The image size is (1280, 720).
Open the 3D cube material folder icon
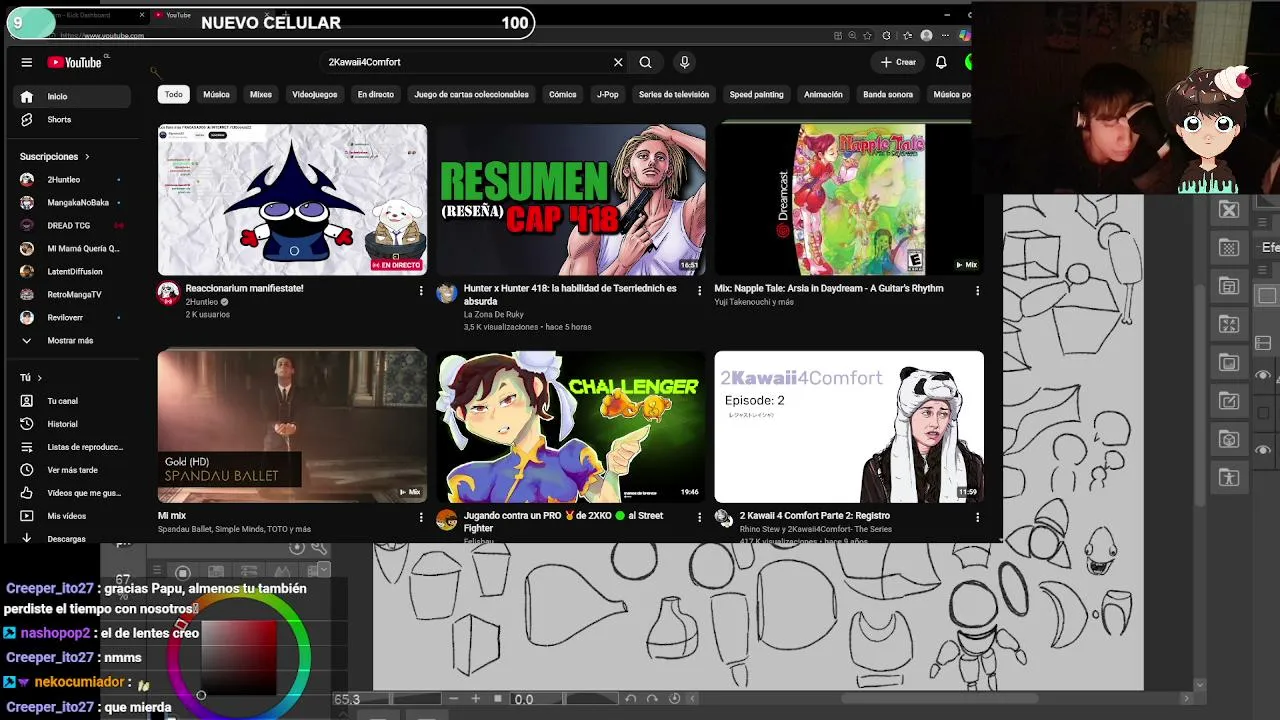[x=1229, y=439]
